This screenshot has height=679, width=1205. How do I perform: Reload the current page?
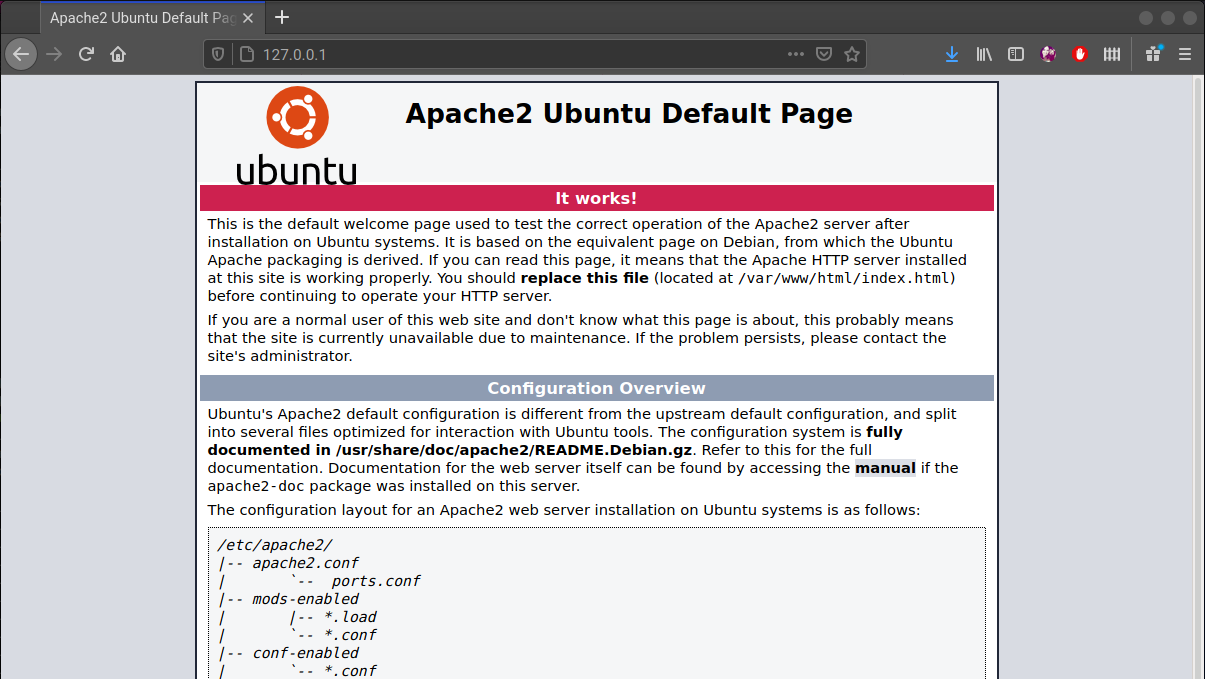pyautogui.click(x=86, y=54)
